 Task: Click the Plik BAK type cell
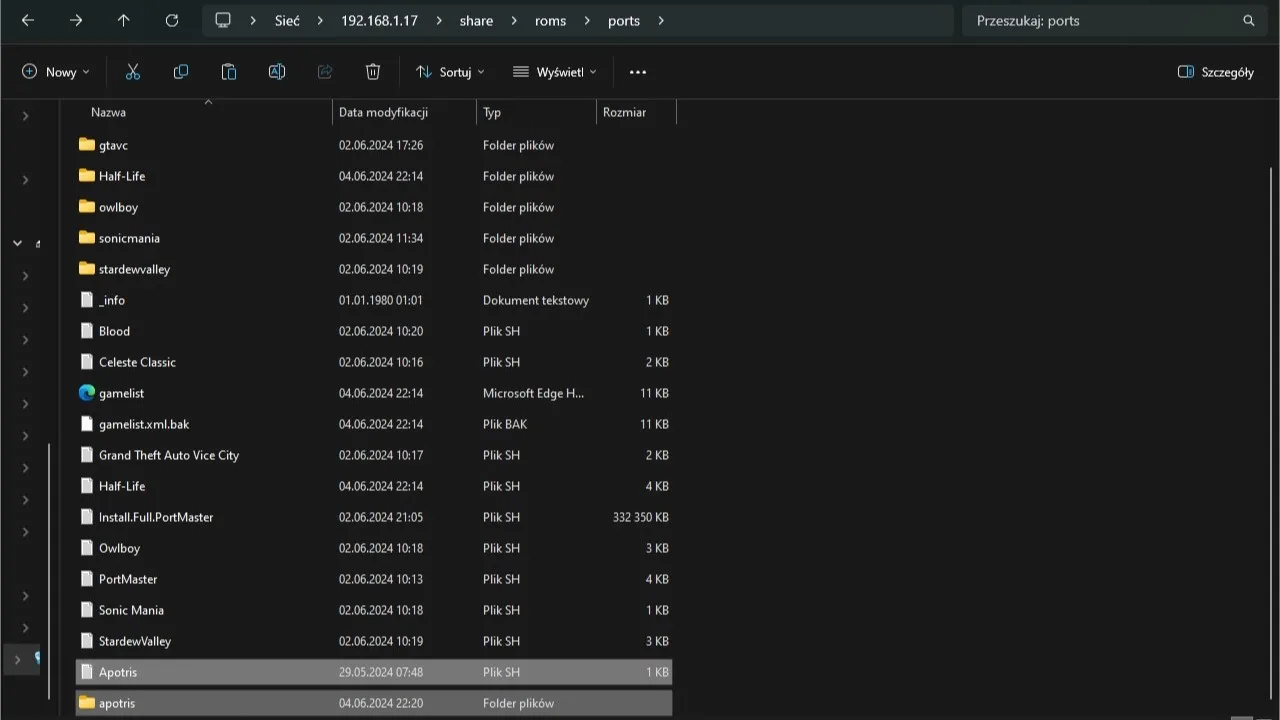pyautogui.click(x=505, y=424)
